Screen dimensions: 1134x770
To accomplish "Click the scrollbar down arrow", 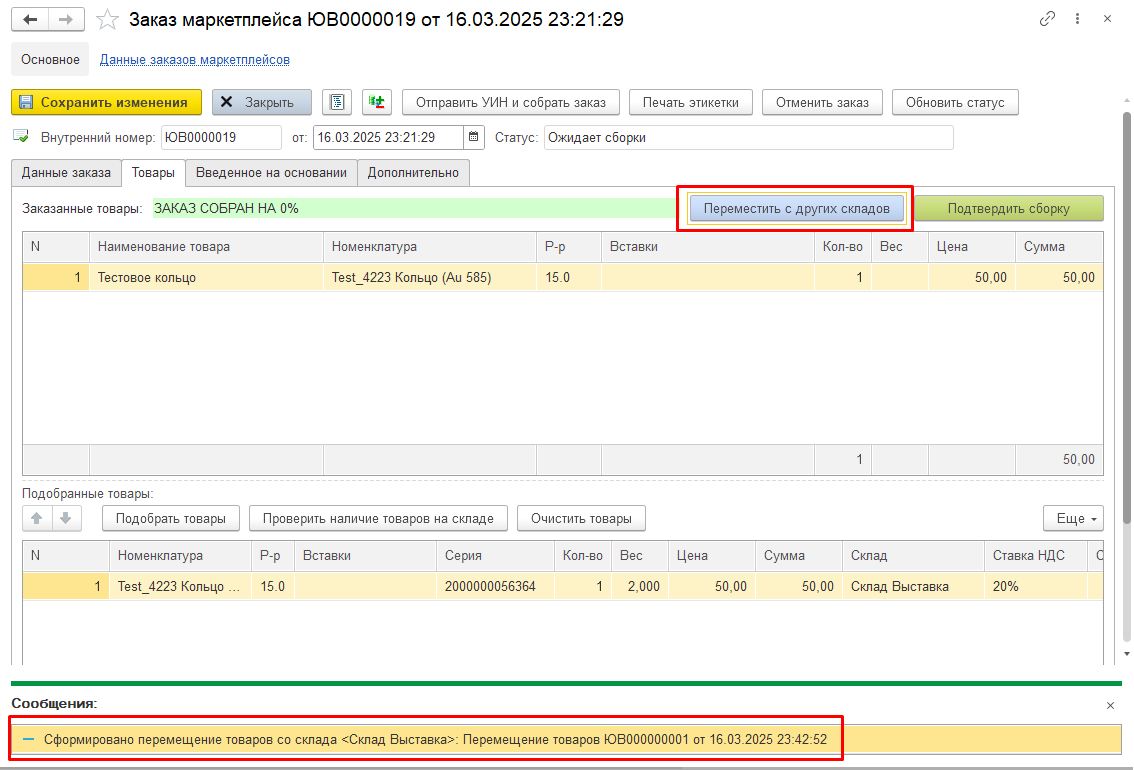I will 1127,654.
